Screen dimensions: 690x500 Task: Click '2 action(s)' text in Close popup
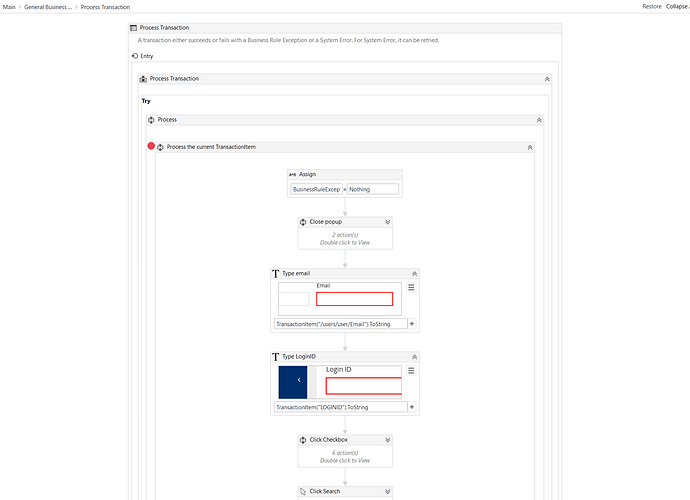pyautogui.click(x=345, y=235)
